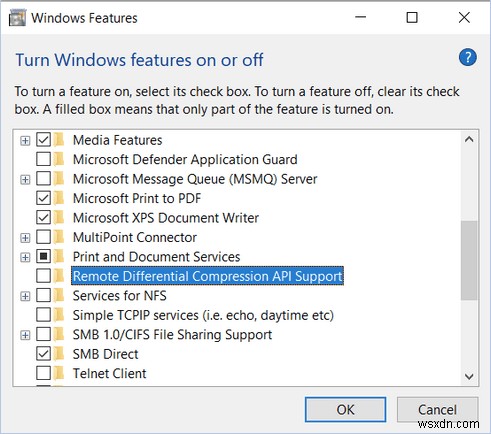Click the SMB Direct folder icon
491x434 pixels.
click(59, 354)
